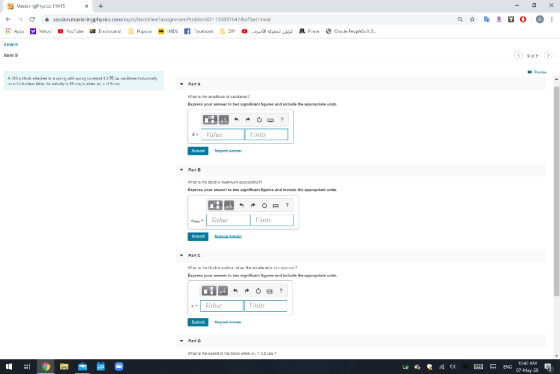560x374 pixels.
Task: Open the Facebook bookmark
Action: (x=199, y=31)
